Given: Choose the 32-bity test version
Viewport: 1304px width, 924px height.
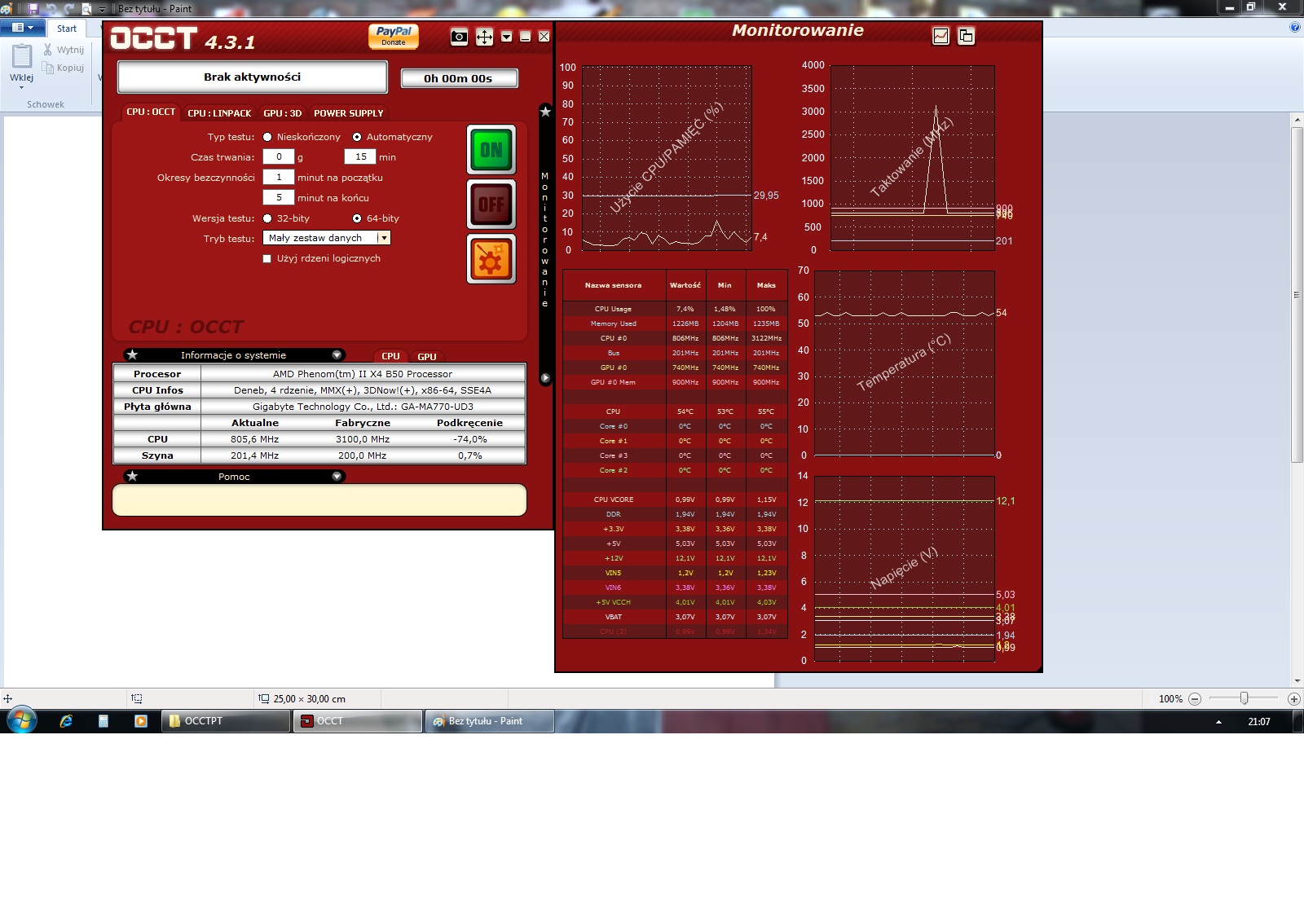Looking at the screenshot, I should pos(267,218).
